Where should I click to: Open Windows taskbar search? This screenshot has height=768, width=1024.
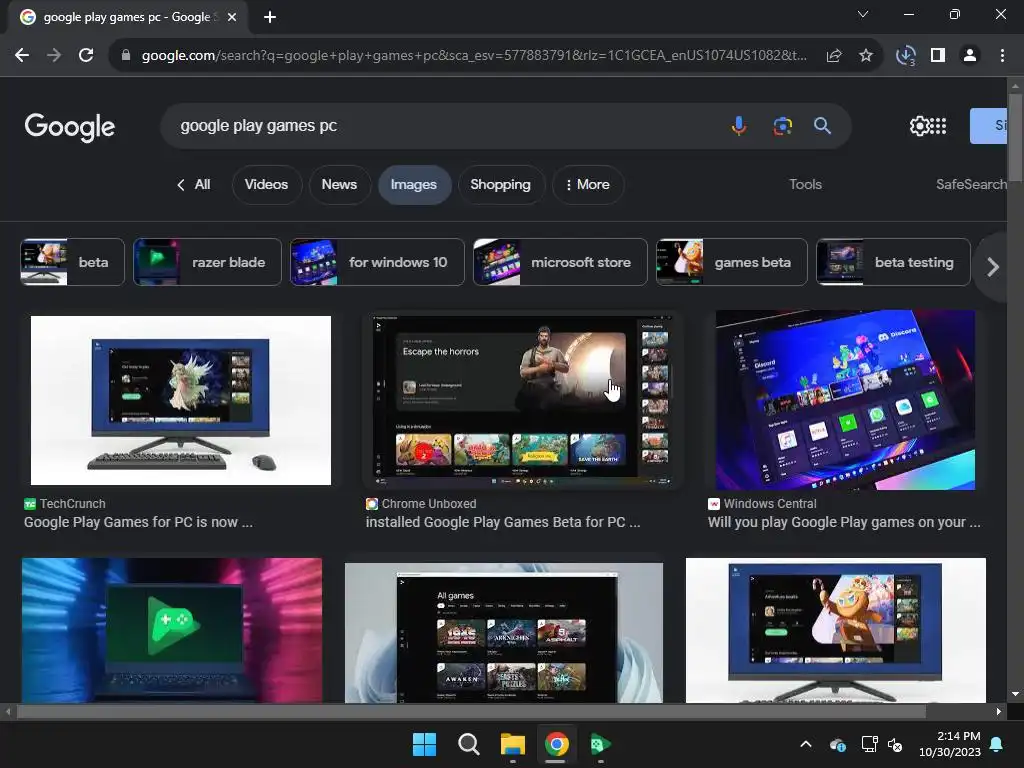click(x=468, y=744)
